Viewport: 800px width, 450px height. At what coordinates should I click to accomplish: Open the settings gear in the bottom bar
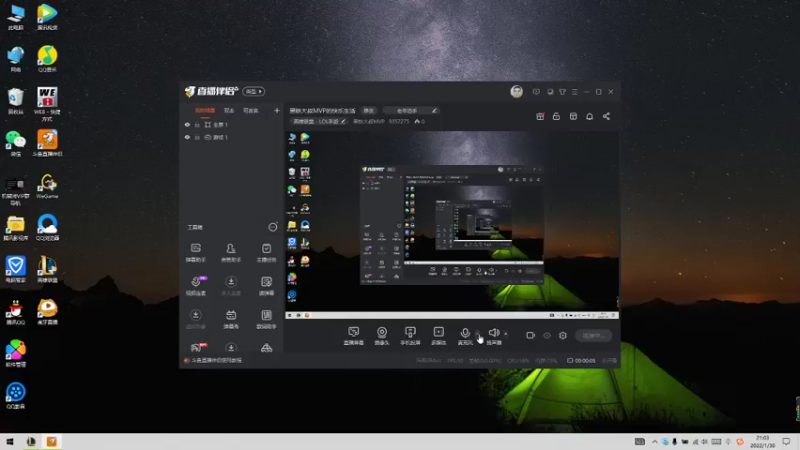click(563, 335)
